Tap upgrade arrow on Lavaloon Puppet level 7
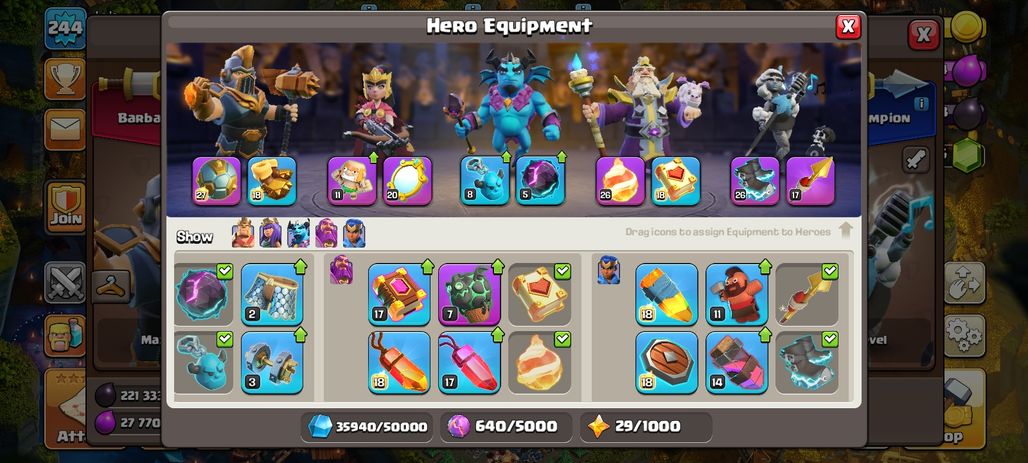The height and width of the screenshot is (463, 1028). (497, 266)
